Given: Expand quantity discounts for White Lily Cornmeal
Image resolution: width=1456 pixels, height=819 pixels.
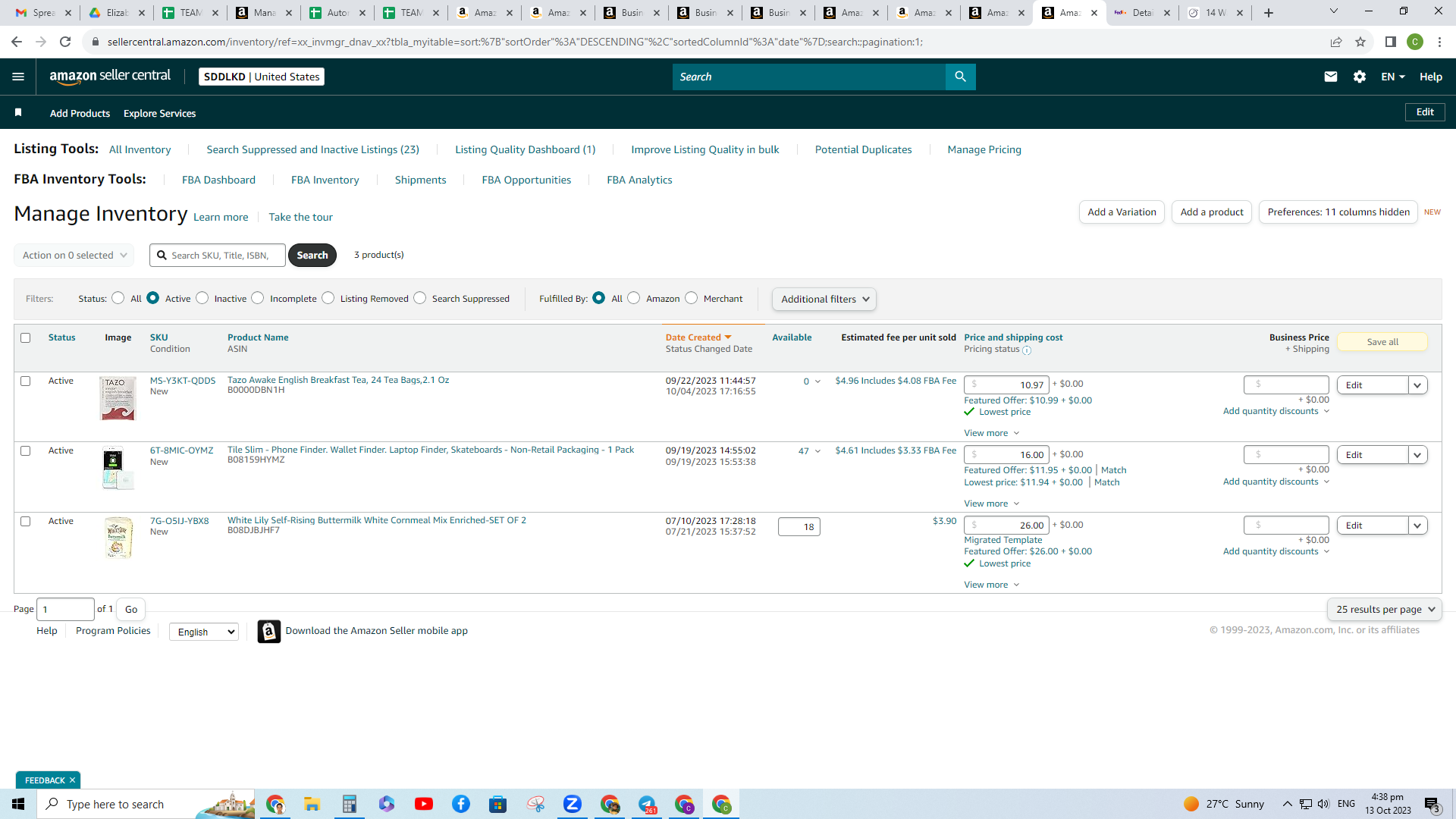Looking at the screenshot, I should click(x=1276, y=551).
